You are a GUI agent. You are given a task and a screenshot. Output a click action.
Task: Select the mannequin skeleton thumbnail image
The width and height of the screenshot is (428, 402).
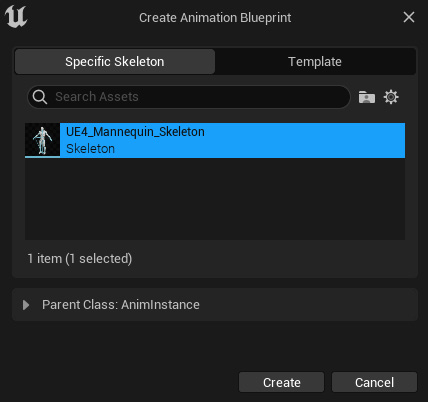42,140
